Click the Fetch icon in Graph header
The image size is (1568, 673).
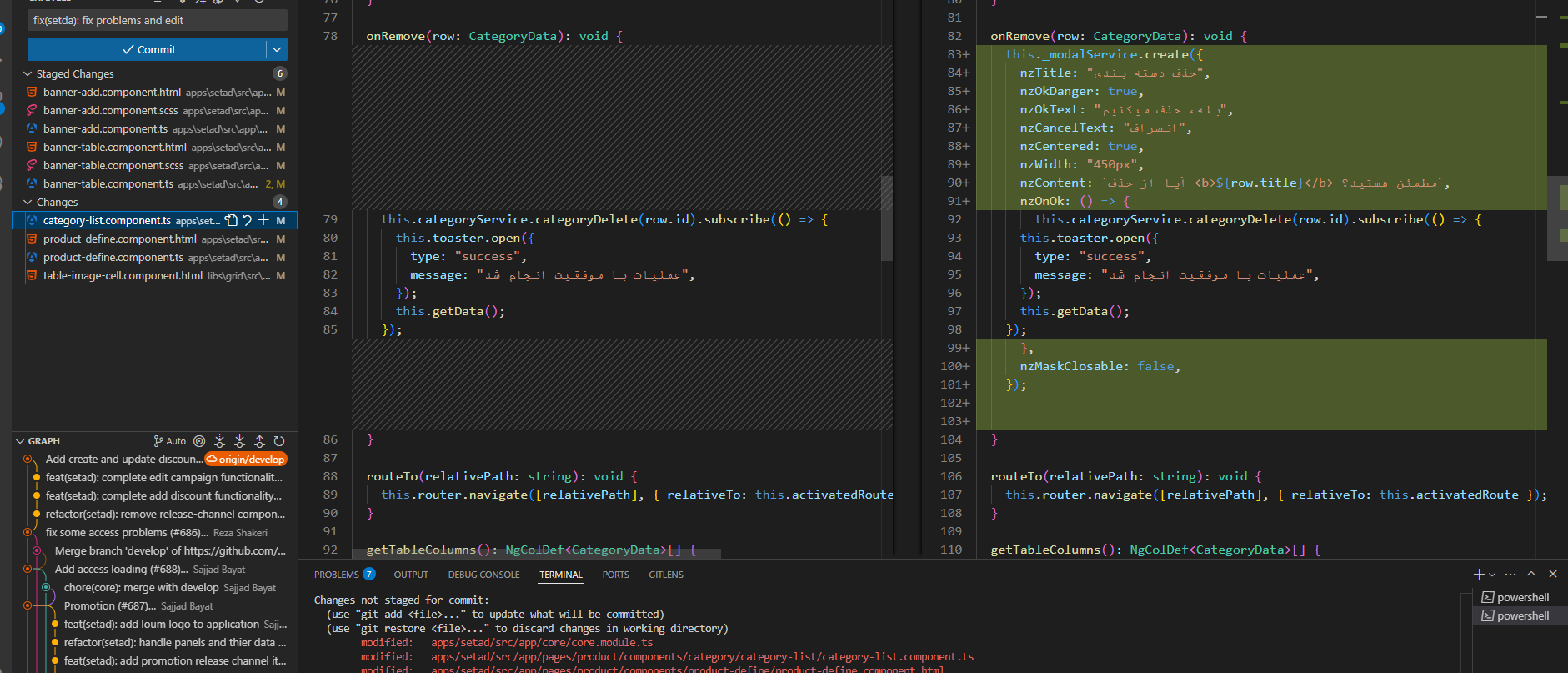[x=219, y=441]
